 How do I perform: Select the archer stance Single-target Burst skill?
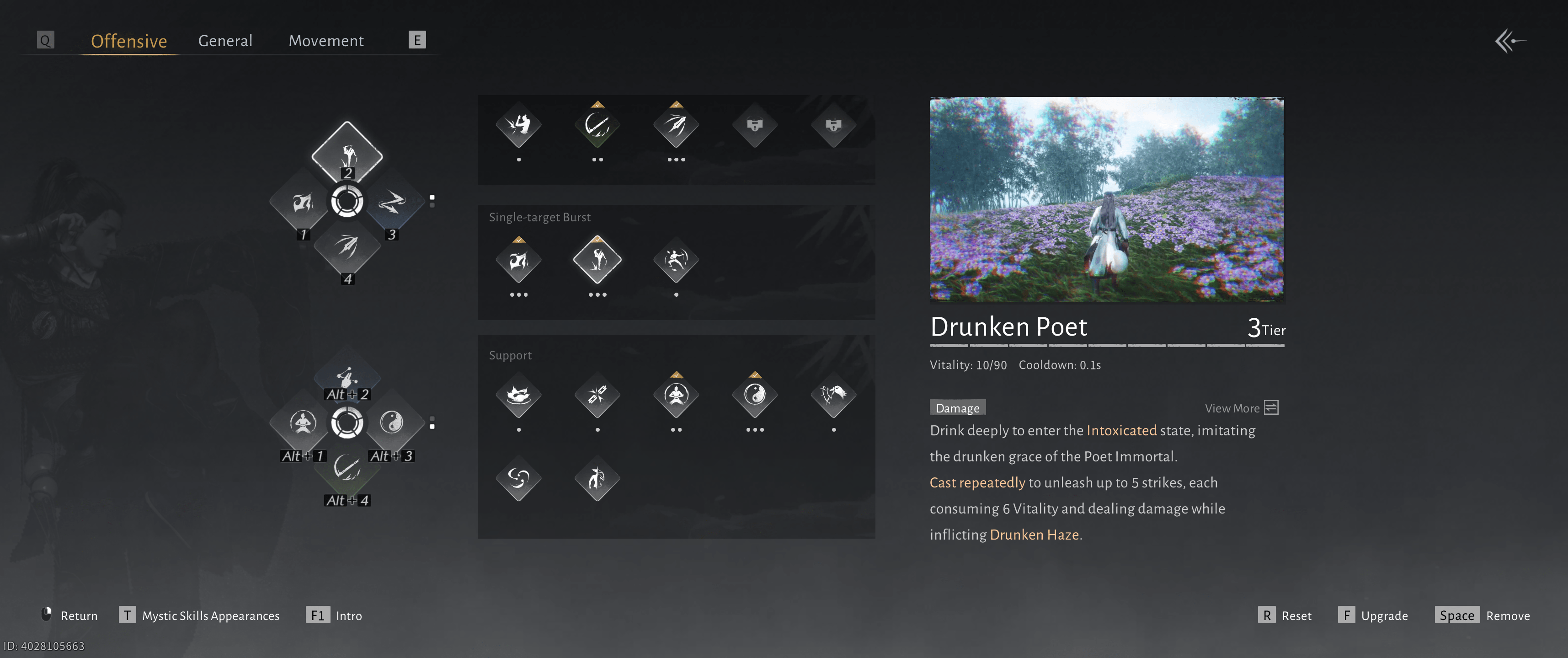676,260
